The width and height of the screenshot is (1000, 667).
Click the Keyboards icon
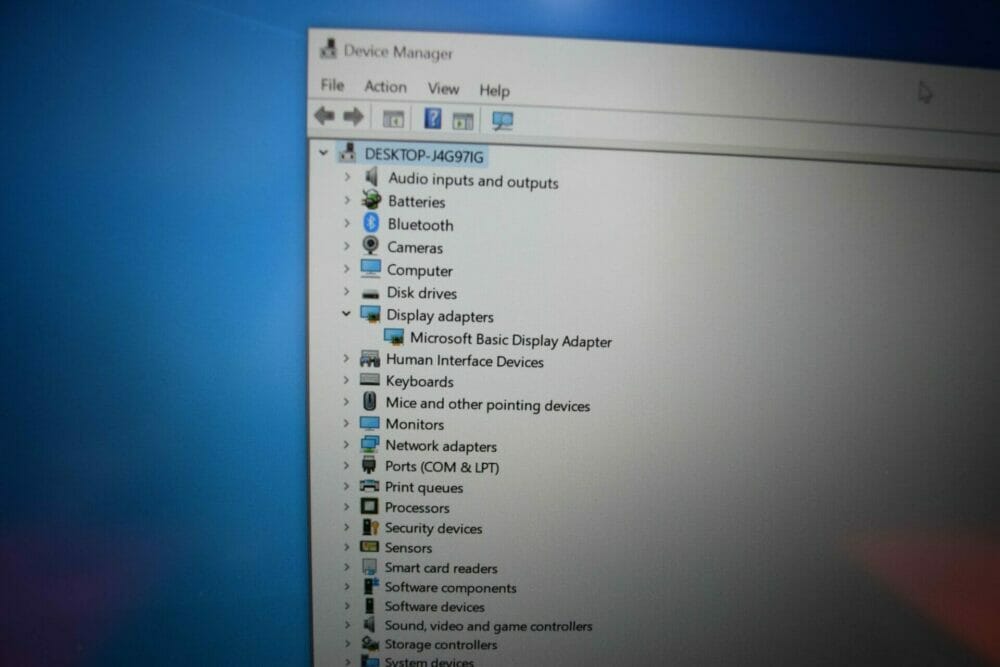click(x=370, y=380)
